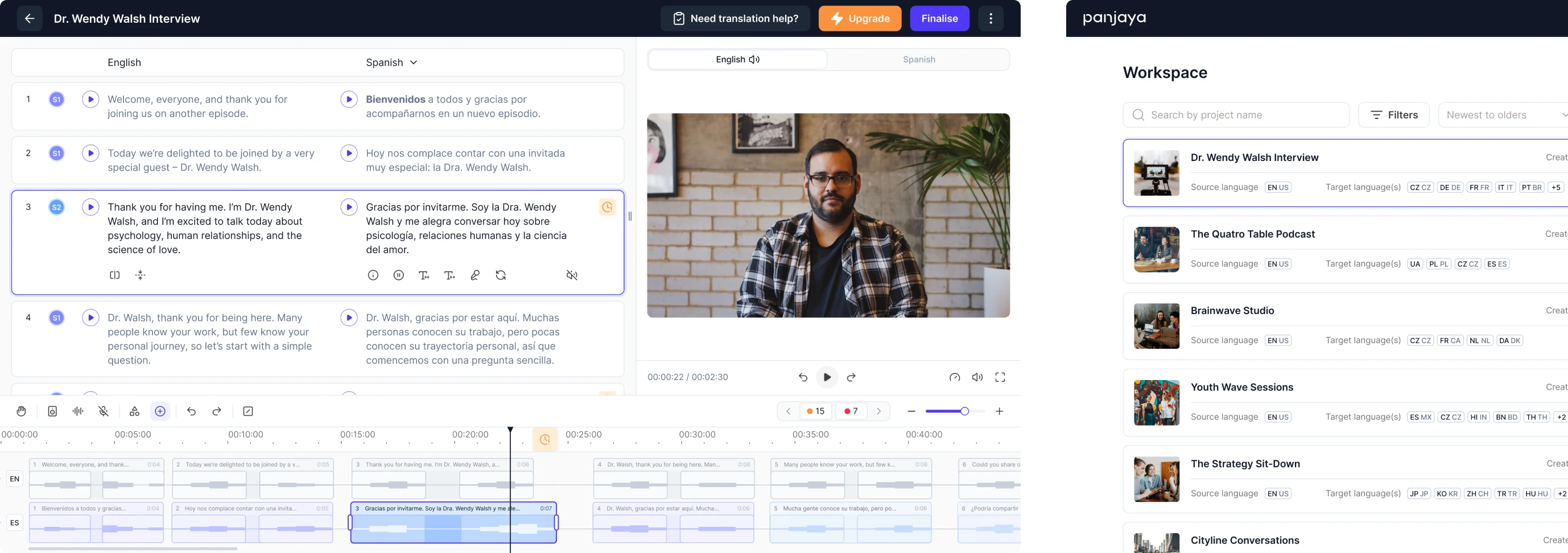Click the timeline playhead marker
Viewport: 1568px width, 553px height.
point(510,430)
